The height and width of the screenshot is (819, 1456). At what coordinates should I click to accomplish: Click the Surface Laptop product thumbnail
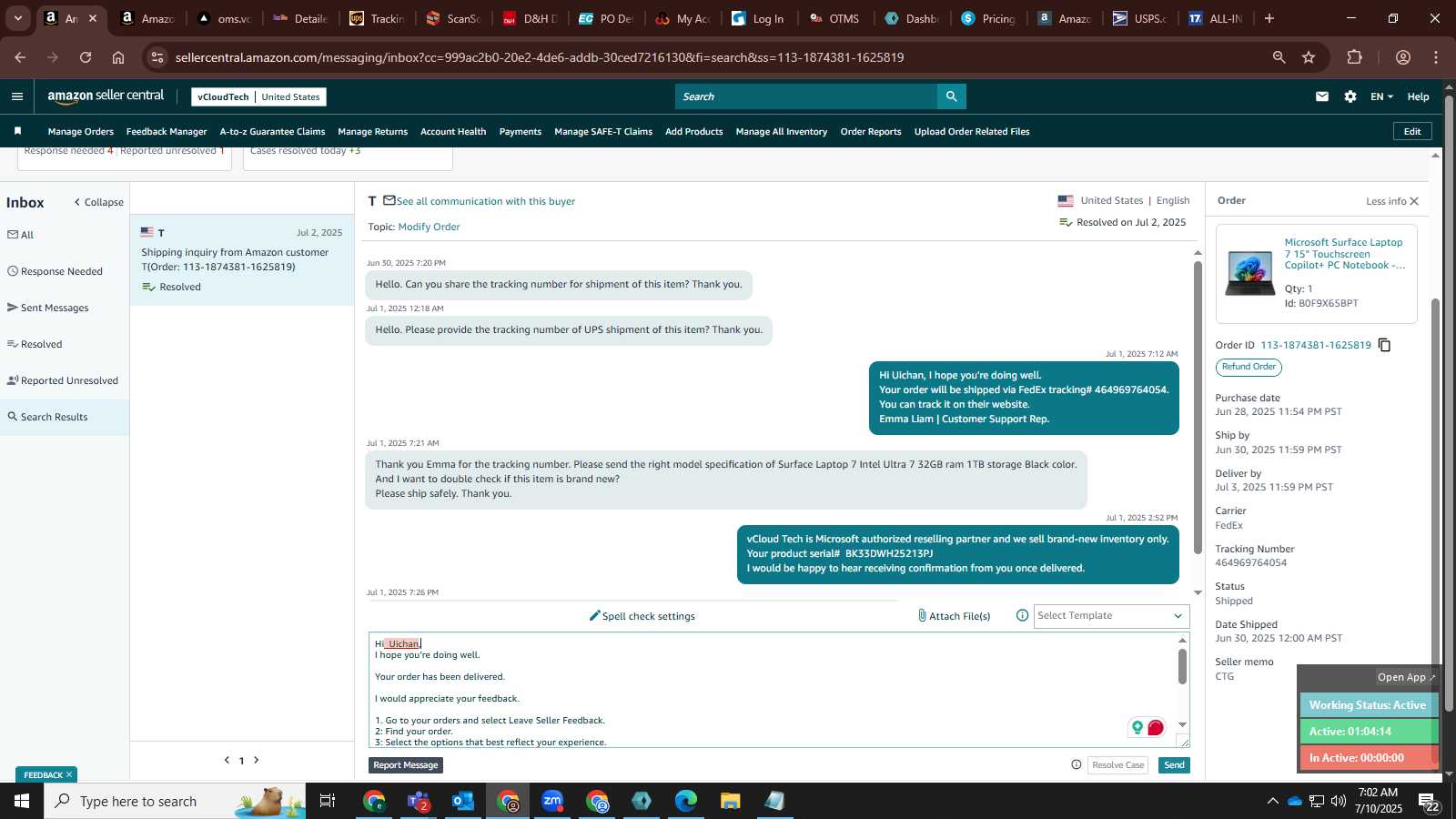(x=1250, y=273)
